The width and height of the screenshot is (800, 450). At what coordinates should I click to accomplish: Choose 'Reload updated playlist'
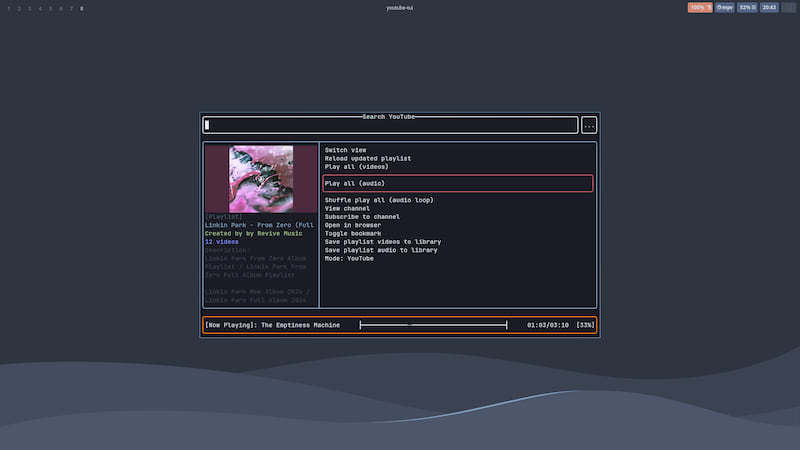[x=368, y=158]
